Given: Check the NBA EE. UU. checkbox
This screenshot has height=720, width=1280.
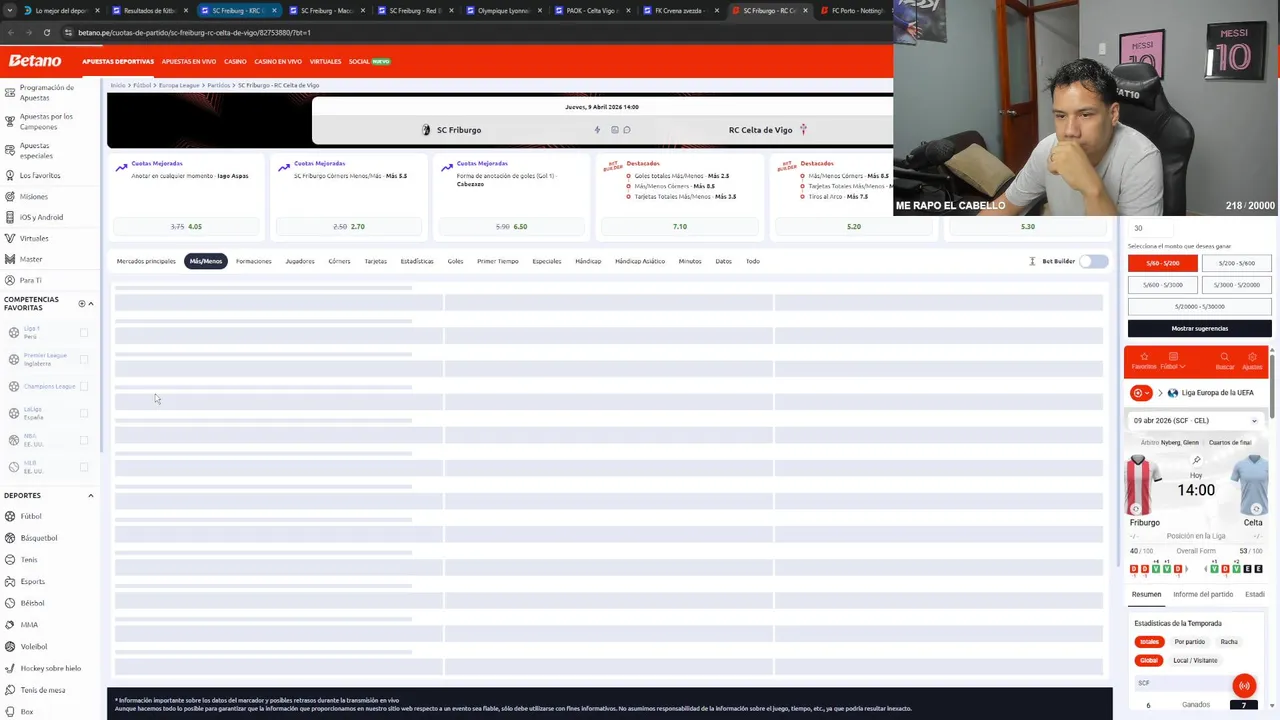Looking at the screenshot, I should [84, 440].
